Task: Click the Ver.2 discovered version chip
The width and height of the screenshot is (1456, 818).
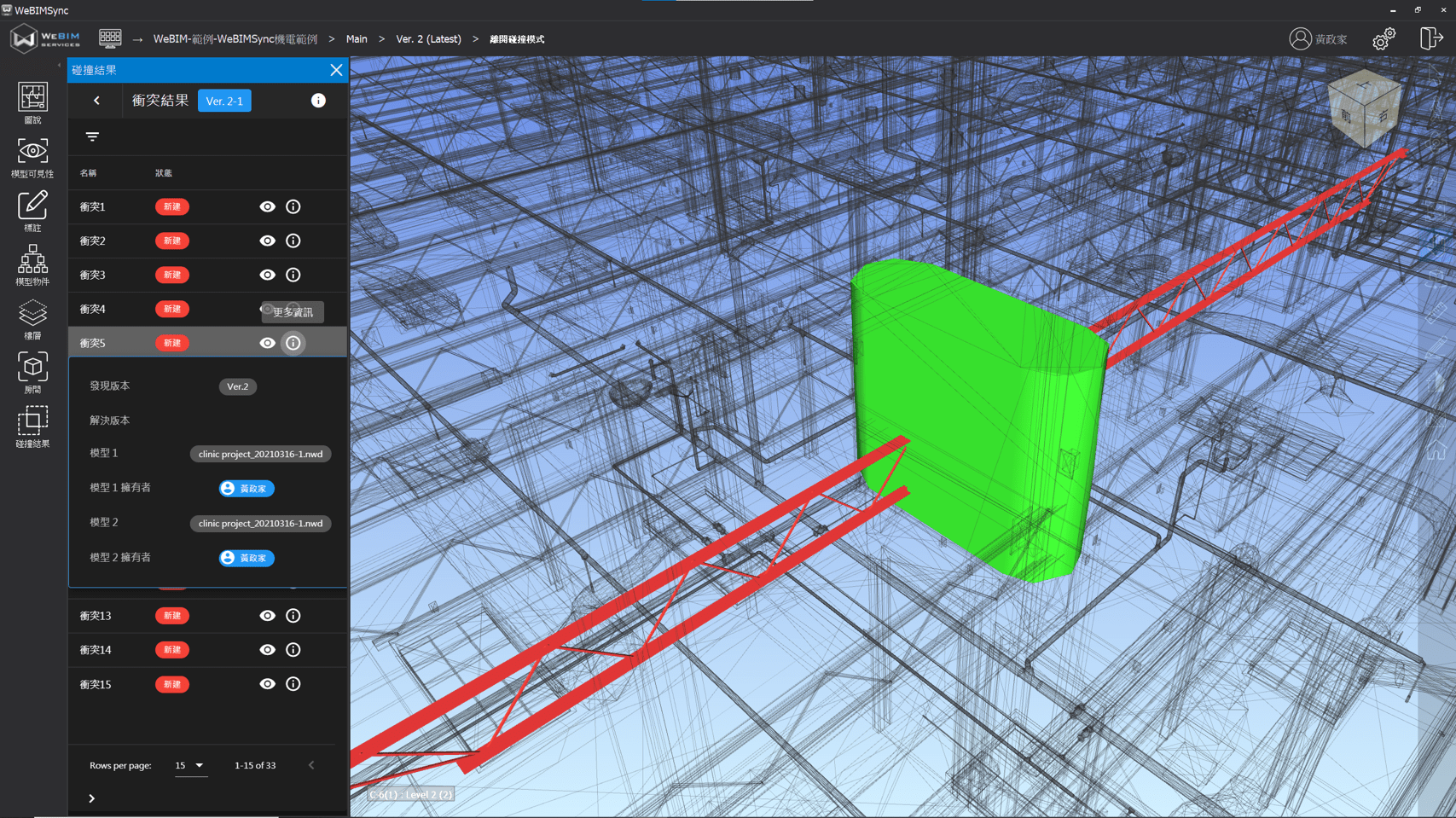Action: [238, 386]
